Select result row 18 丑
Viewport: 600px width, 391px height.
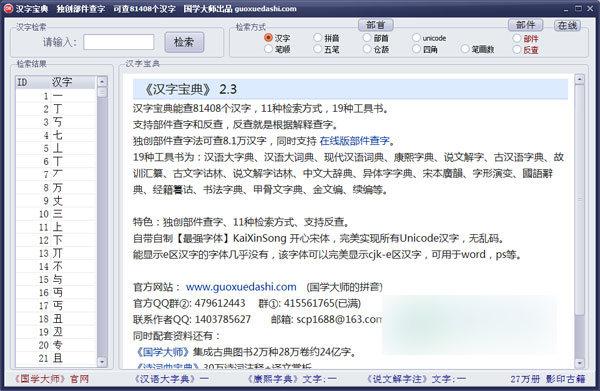point(56,319)
